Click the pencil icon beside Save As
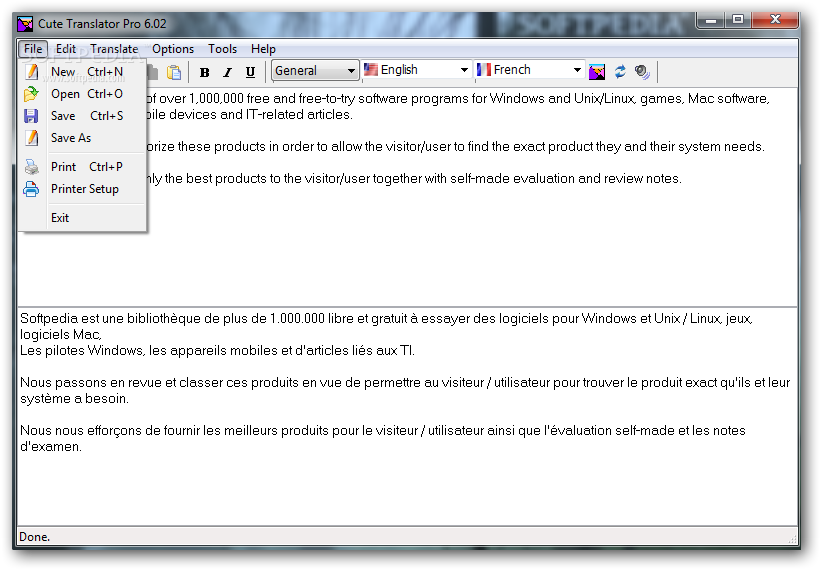821x570 pixels. (32, 138)
